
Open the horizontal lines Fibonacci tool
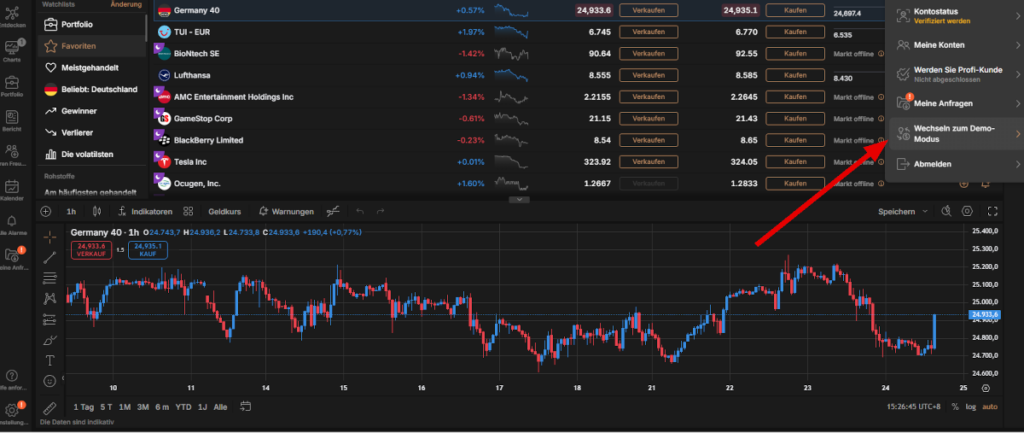[x=50, y=278]
